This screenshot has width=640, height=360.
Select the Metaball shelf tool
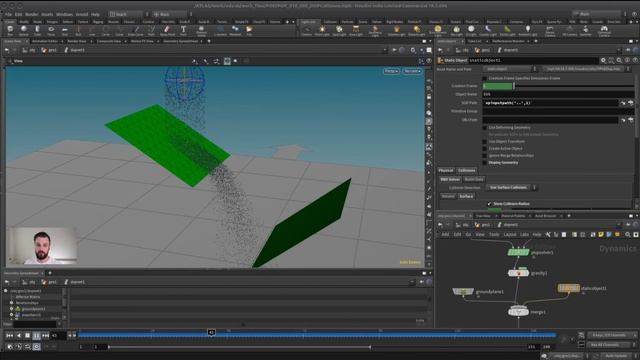click(235, 30)
